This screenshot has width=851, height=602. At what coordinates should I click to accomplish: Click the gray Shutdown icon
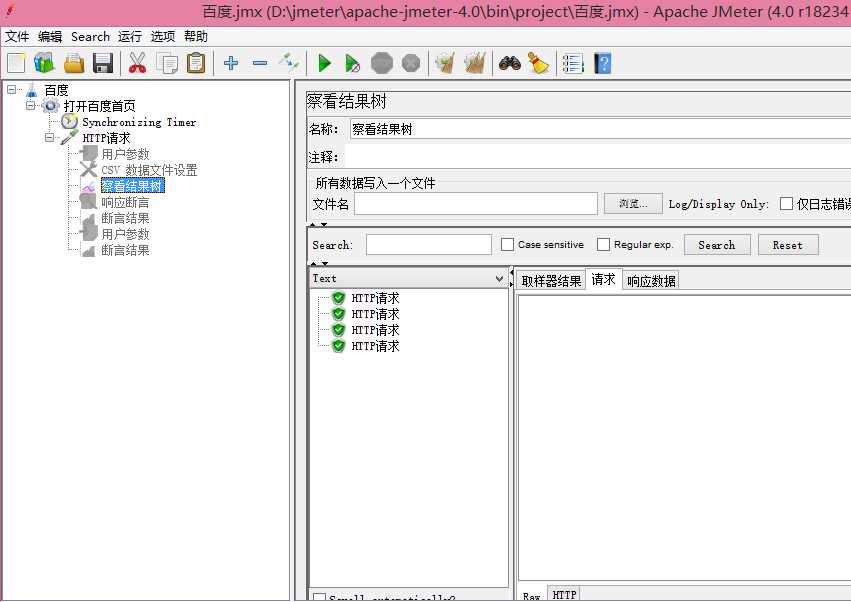click(x=411, y=64)
